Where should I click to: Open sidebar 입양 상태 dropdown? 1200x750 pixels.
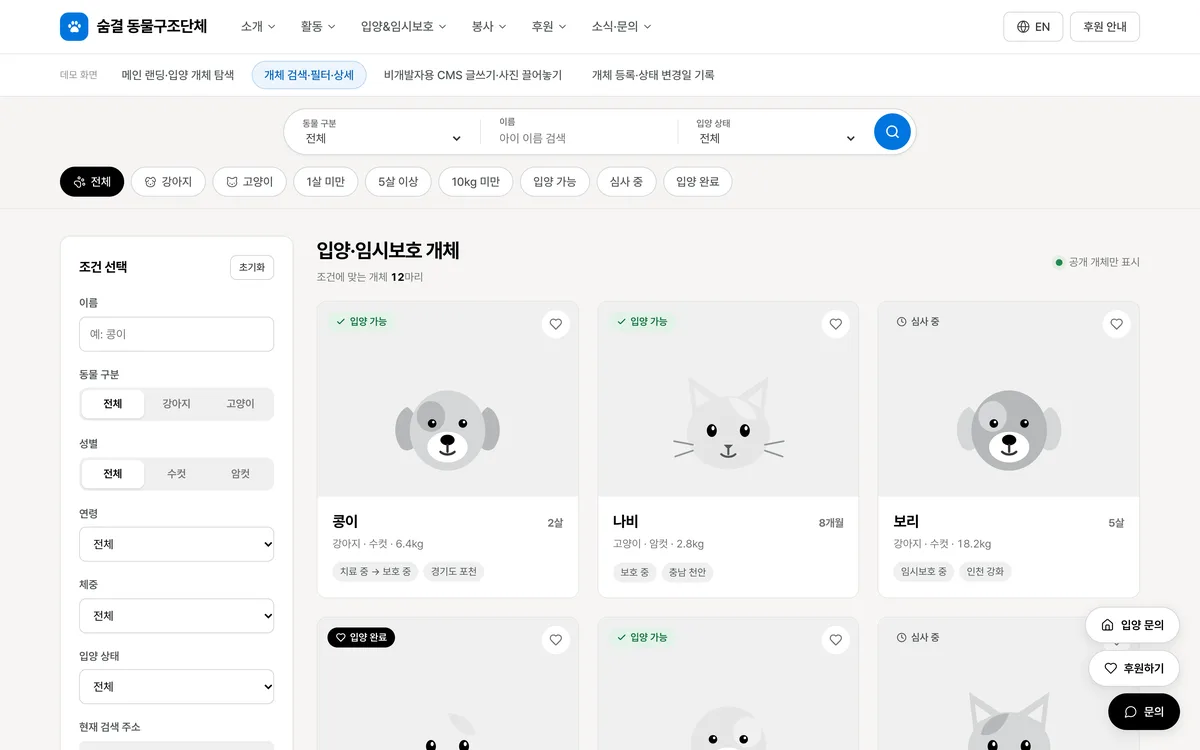(x=176, y=687)
